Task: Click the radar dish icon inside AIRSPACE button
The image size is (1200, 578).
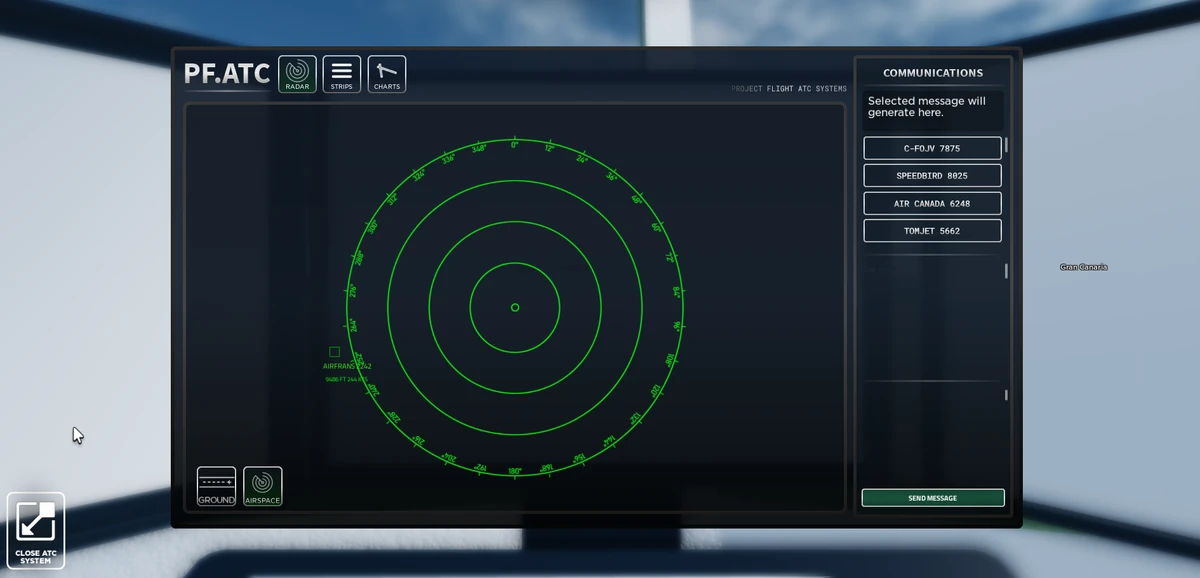Action: click(x=263, y=480)
